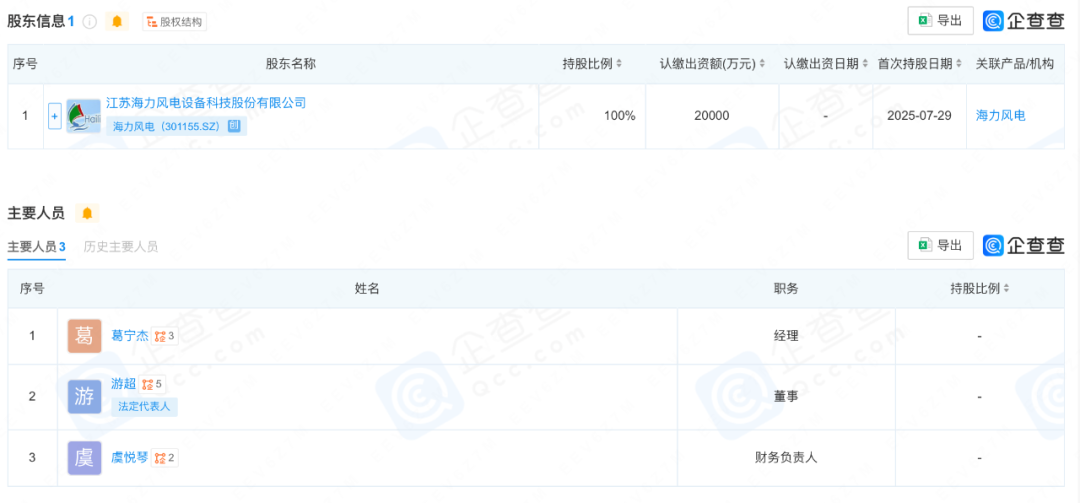The width and height of the screenshot is (1080, 503).
Task: Click the 葛 avatar icon
Action: 84,336
